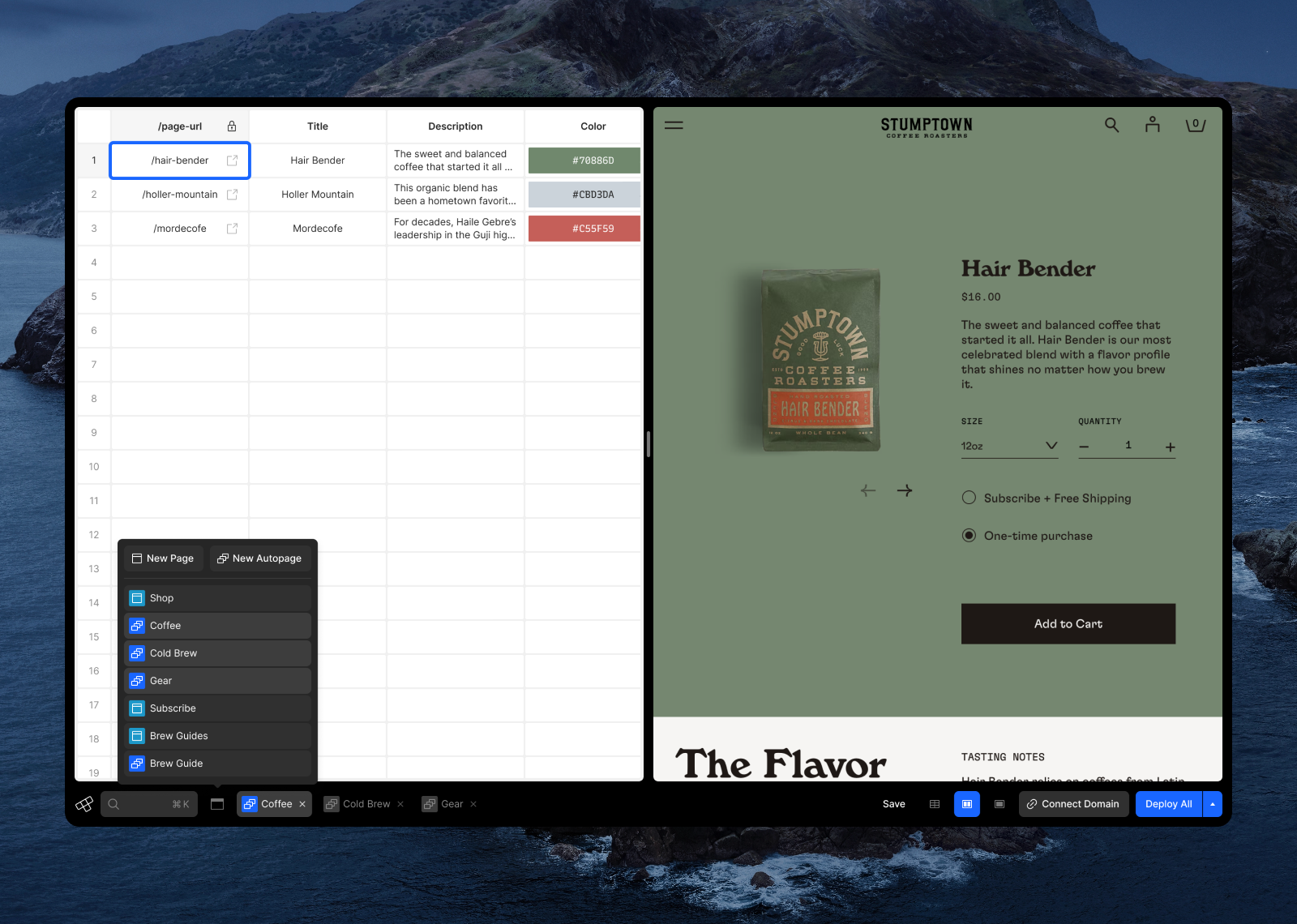Select the Hair Bender title cell
Image resolution: width=1297 pixels, height=924 pixels.
pyautogui.click(x=318, y=160)
